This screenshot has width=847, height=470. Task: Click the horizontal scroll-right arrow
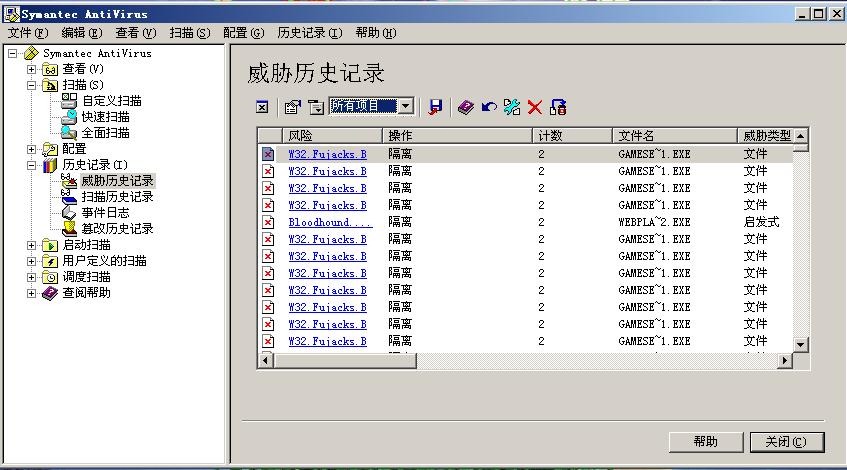tap(785, 360)
